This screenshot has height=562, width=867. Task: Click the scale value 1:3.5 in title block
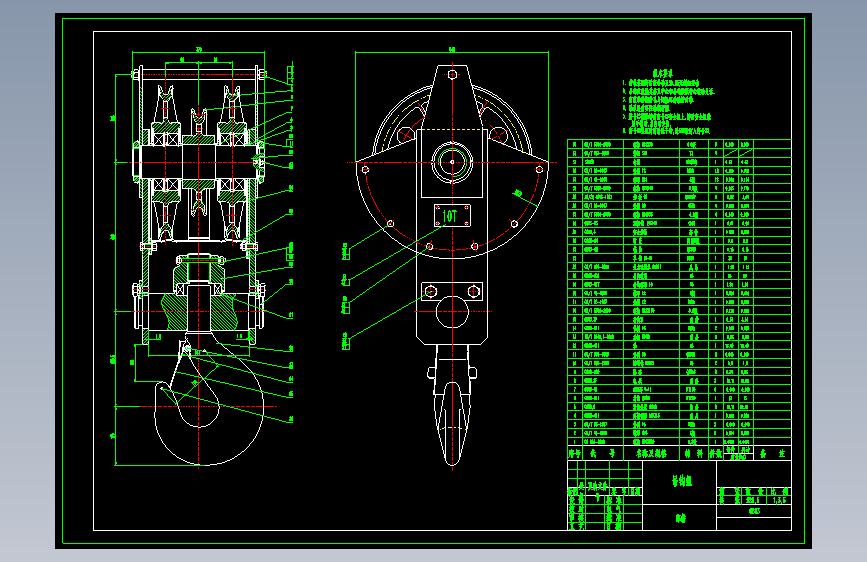pos(780,500)
